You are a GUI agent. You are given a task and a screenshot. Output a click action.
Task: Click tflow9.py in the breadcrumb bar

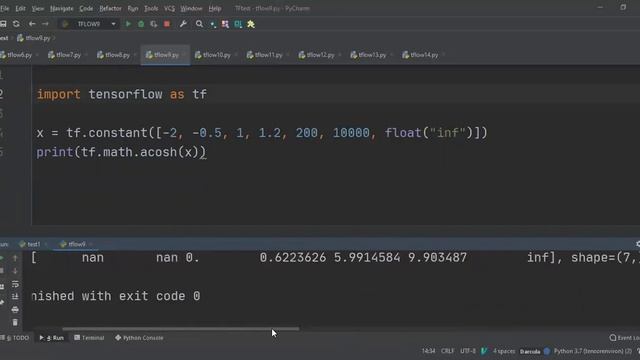[x=34, y=38]
